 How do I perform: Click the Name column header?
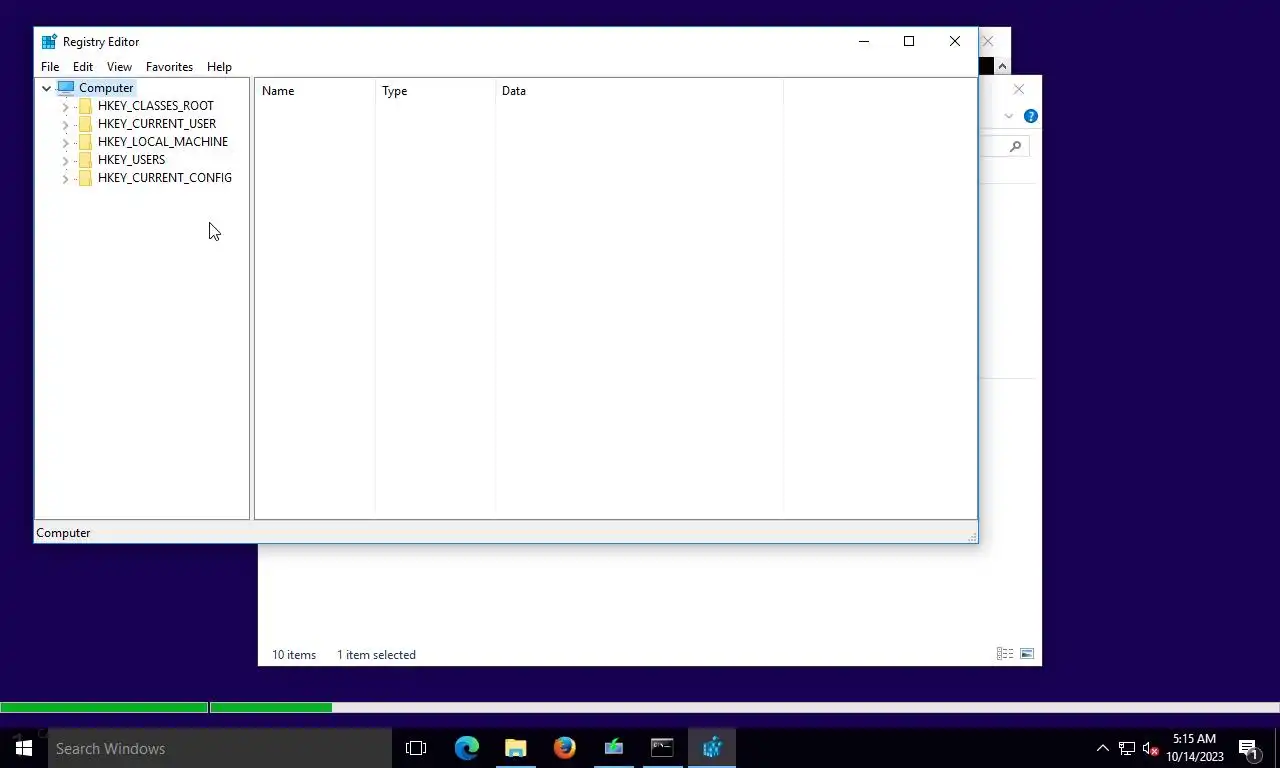click(x=315, y=91)
